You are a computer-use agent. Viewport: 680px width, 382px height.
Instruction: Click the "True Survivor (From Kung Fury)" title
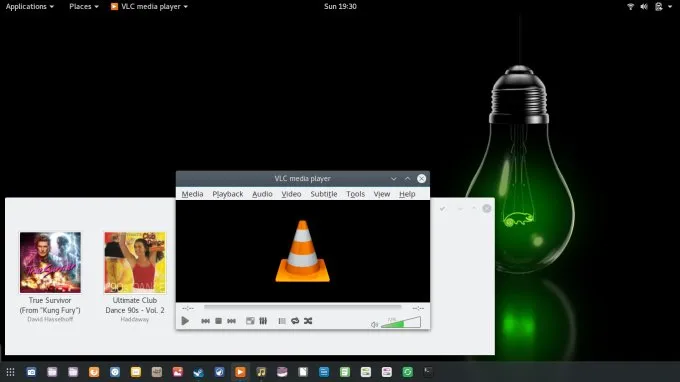coord(50,305)
